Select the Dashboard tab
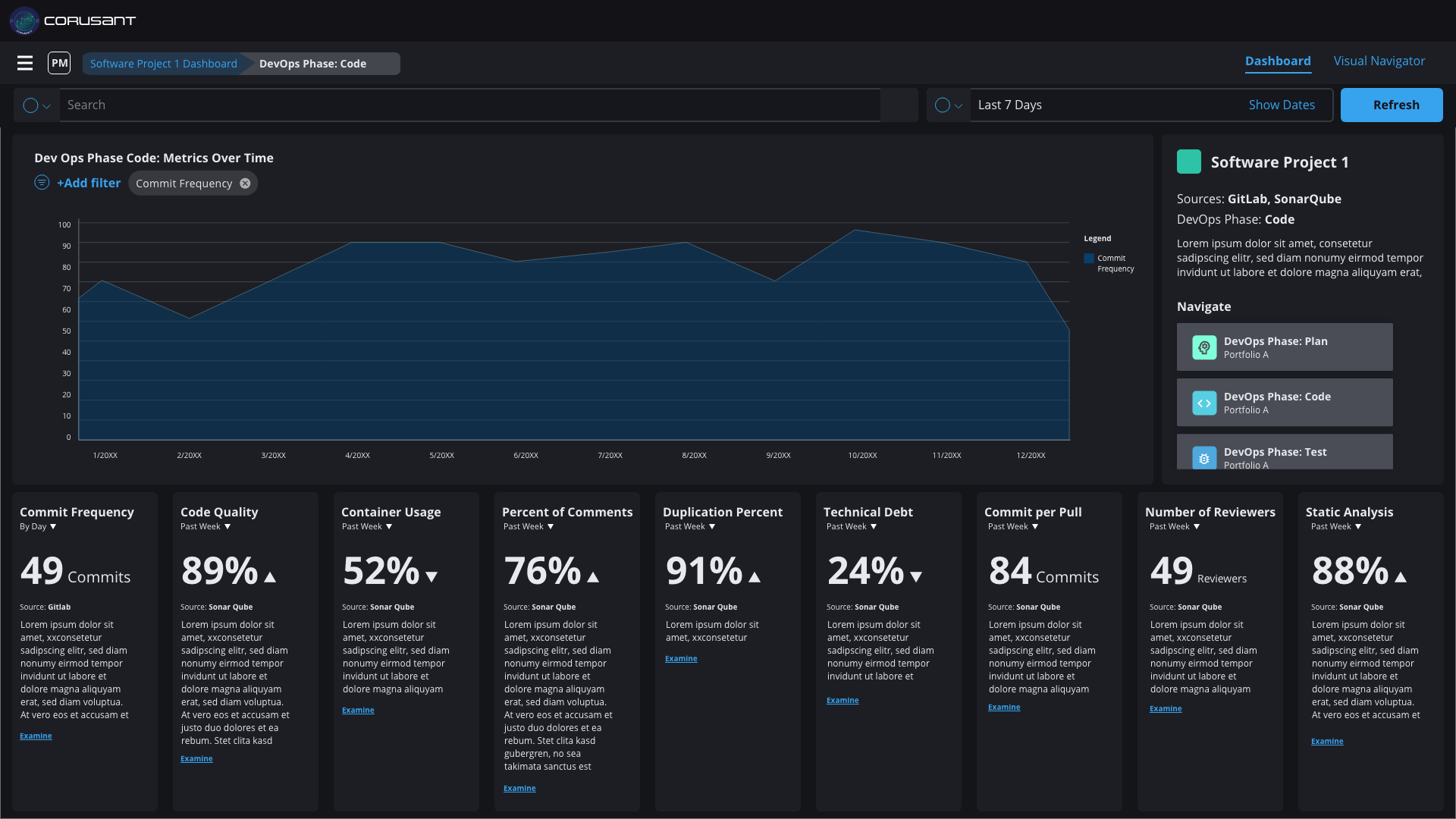1456x819 pixels. pos(1277,61)
